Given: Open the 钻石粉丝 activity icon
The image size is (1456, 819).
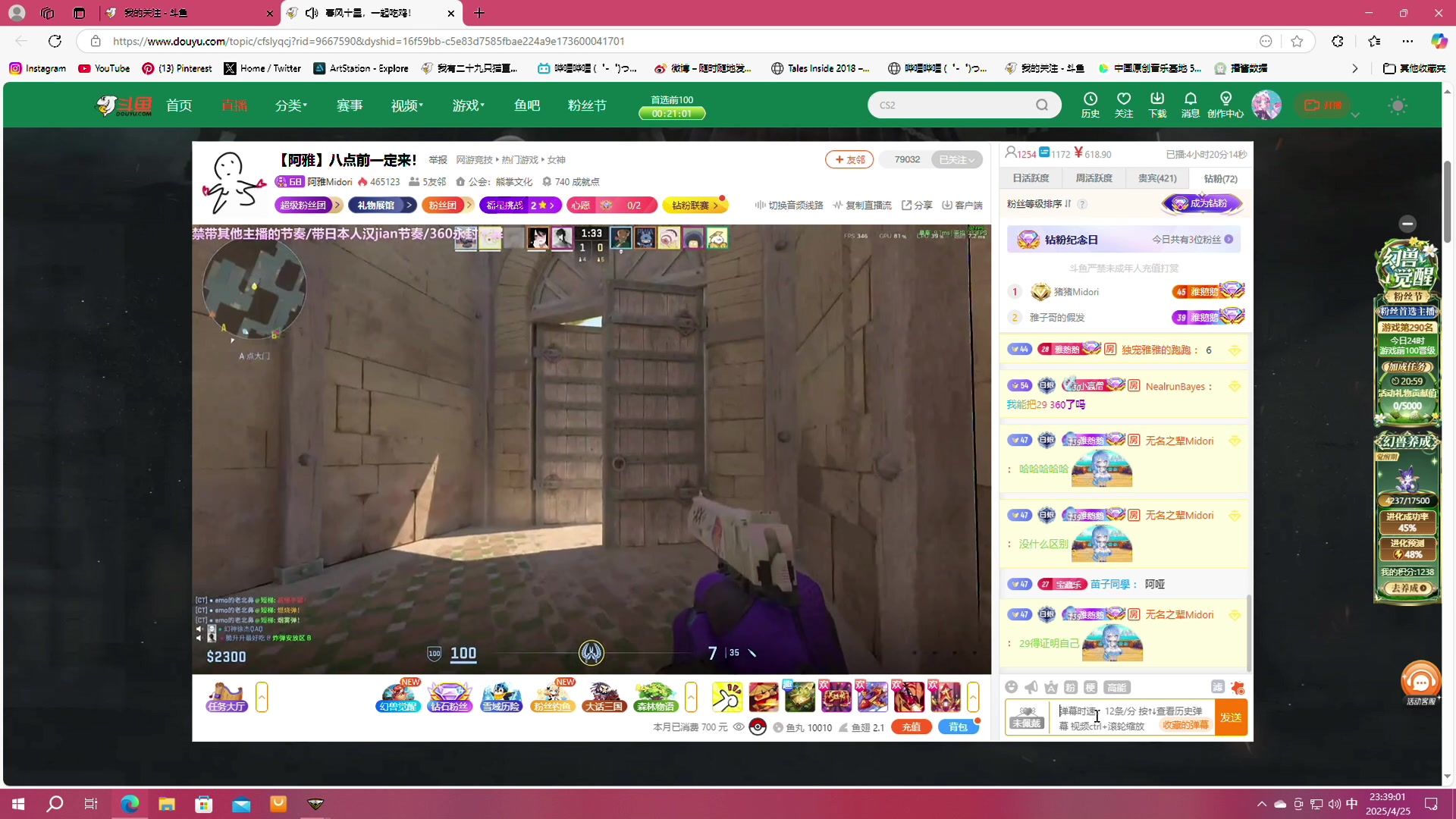Looking at the screenshot, I should point(450,697).
